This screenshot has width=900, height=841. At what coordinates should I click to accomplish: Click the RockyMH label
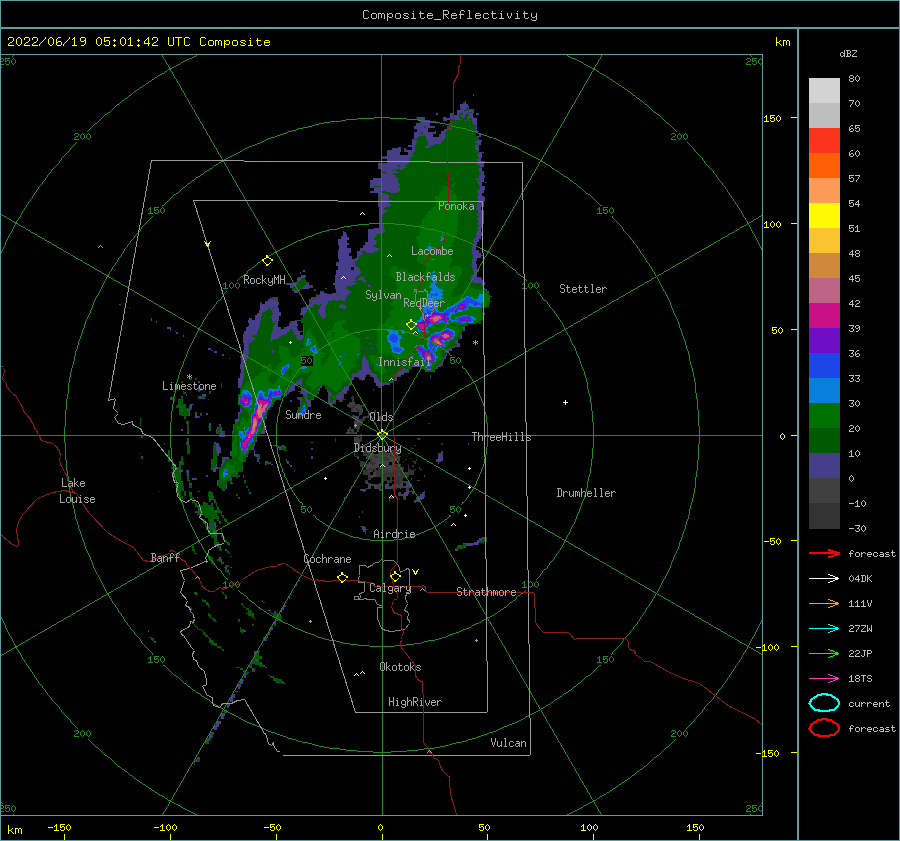pos(264,280)
